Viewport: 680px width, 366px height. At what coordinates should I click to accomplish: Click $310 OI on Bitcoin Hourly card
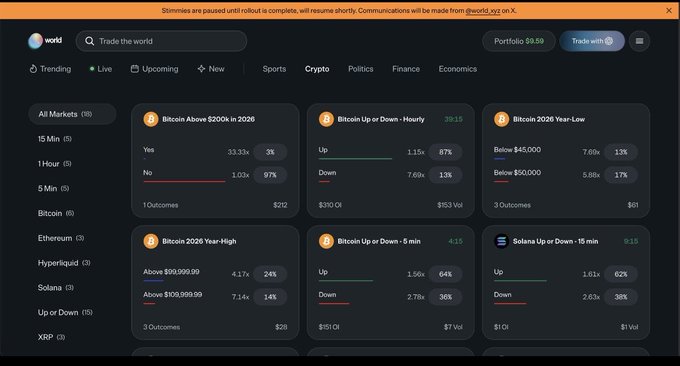pyautogui.click(x=330, y=205)
